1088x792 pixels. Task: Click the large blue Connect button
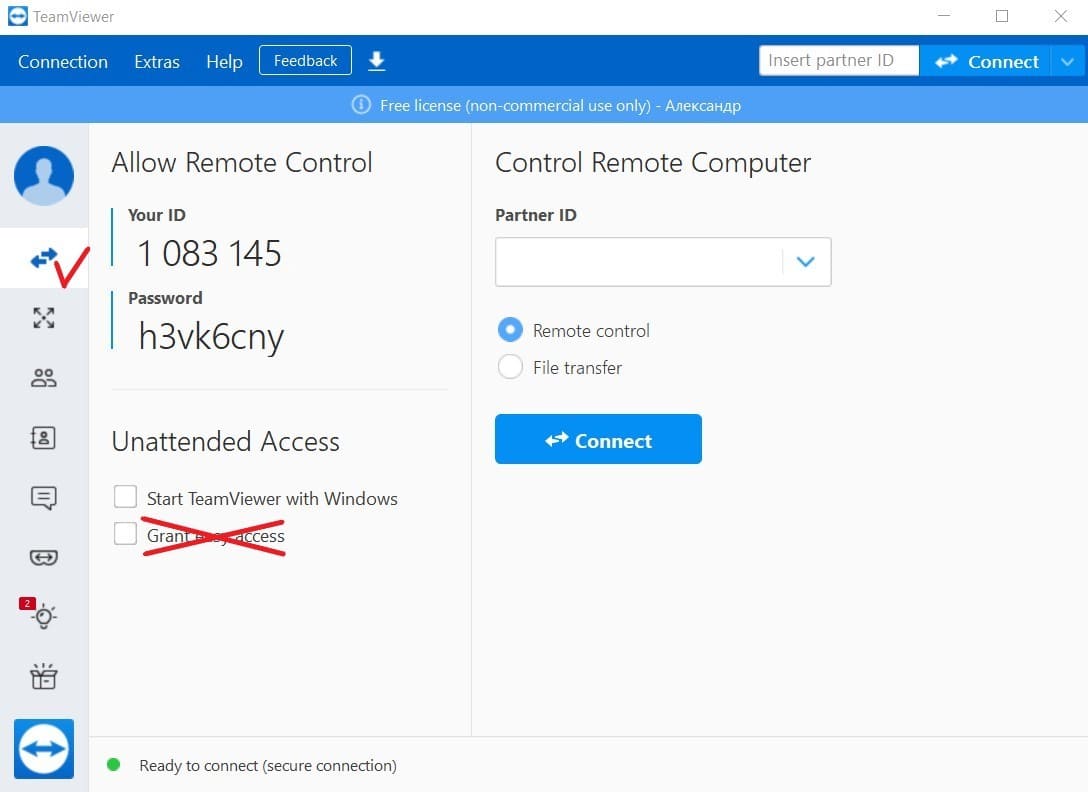(x=598, y=439)
